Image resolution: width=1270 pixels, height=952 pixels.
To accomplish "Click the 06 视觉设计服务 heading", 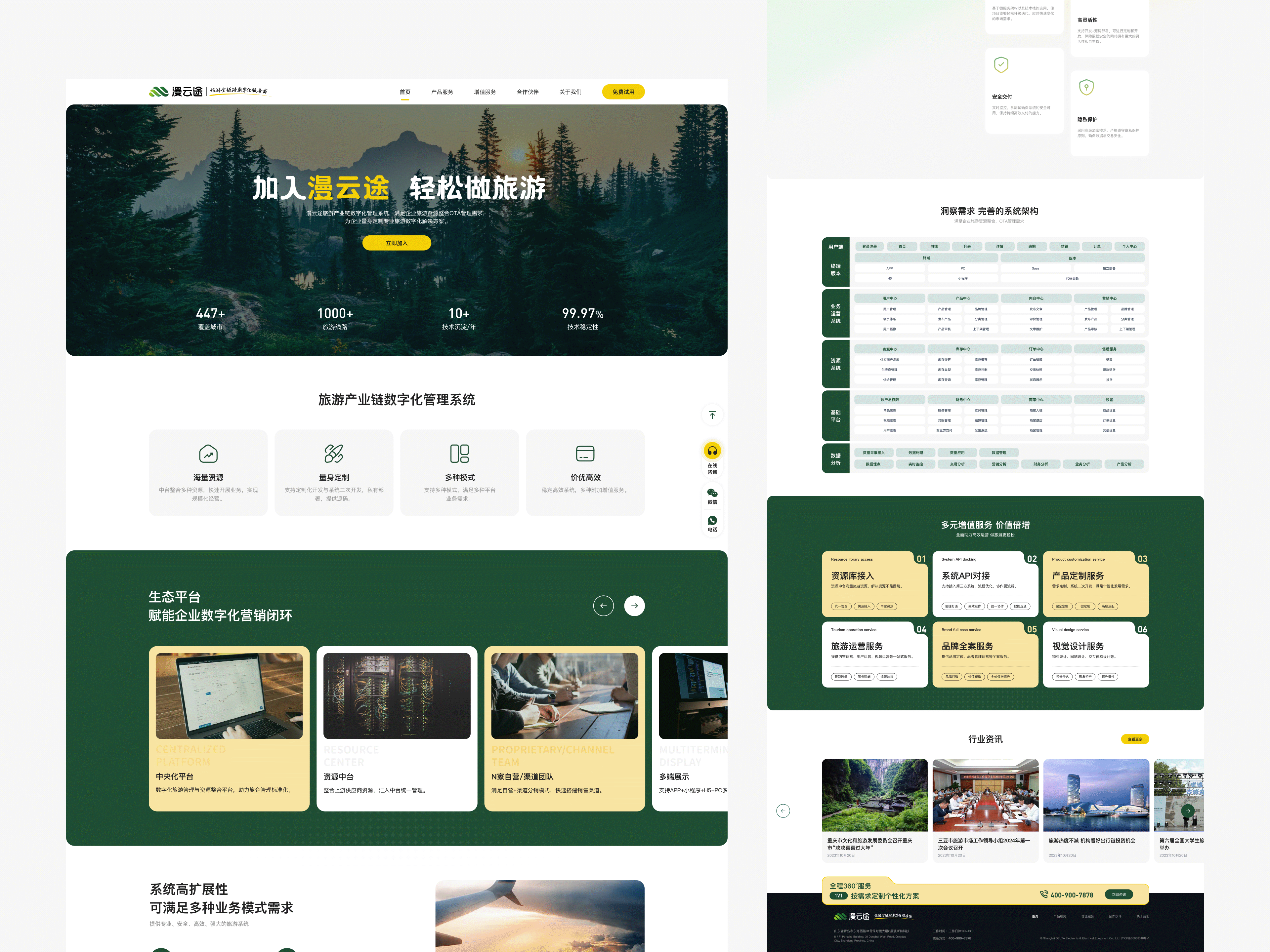I will (1078, 646).
